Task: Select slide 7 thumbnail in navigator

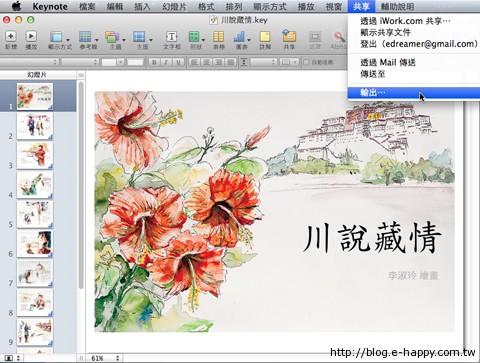Action: [x=35, y=273]
